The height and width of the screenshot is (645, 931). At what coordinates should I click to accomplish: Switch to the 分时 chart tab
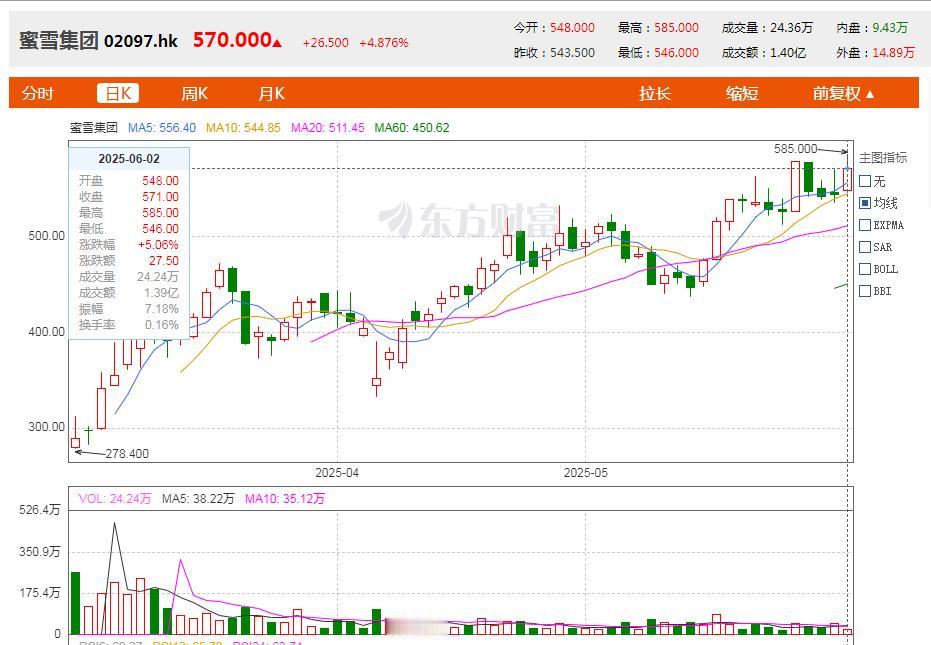(x=38, y=93)
